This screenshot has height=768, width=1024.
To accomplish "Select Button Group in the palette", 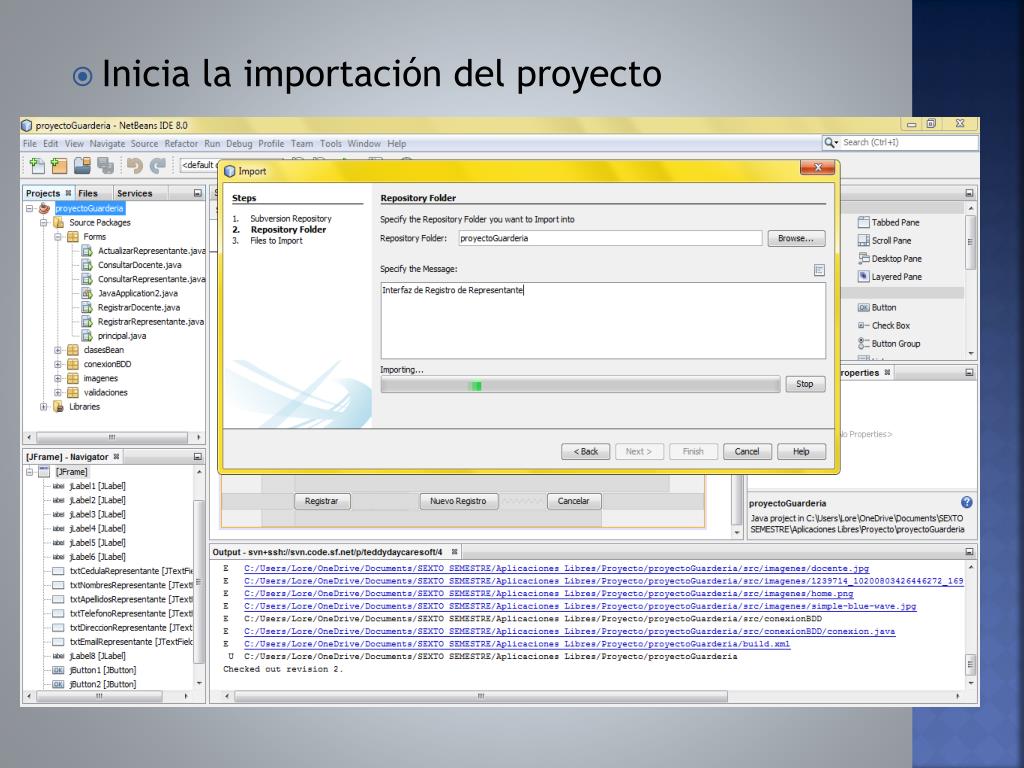I will (889, 344).
